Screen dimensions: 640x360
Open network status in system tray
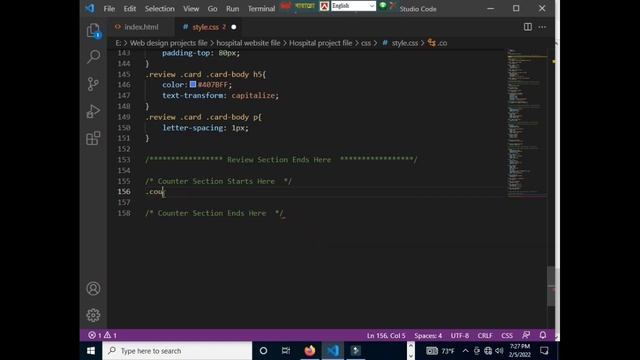488,351
